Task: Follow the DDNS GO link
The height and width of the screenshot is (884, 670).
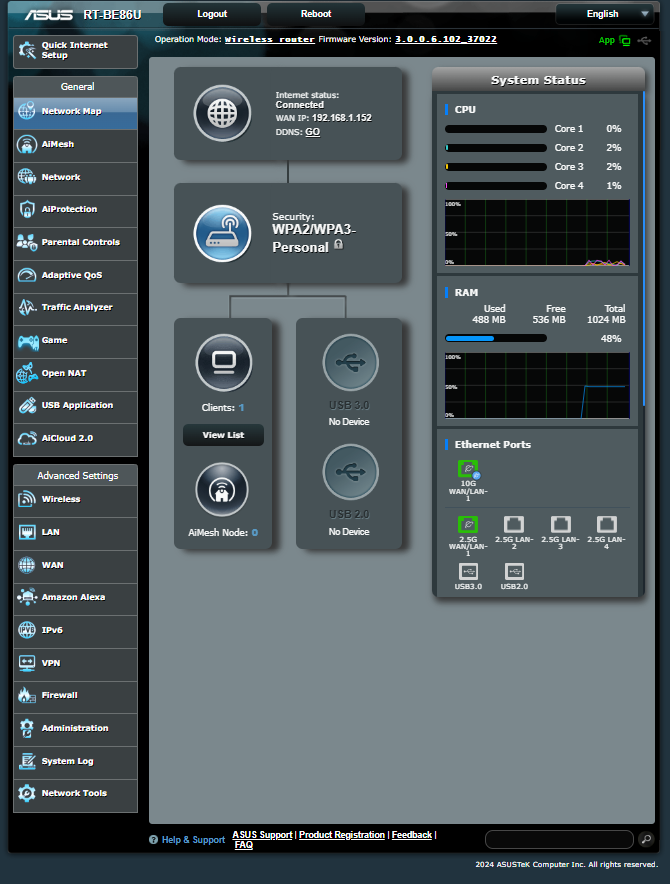Action: pyautogui.click(x=313, y=132)
